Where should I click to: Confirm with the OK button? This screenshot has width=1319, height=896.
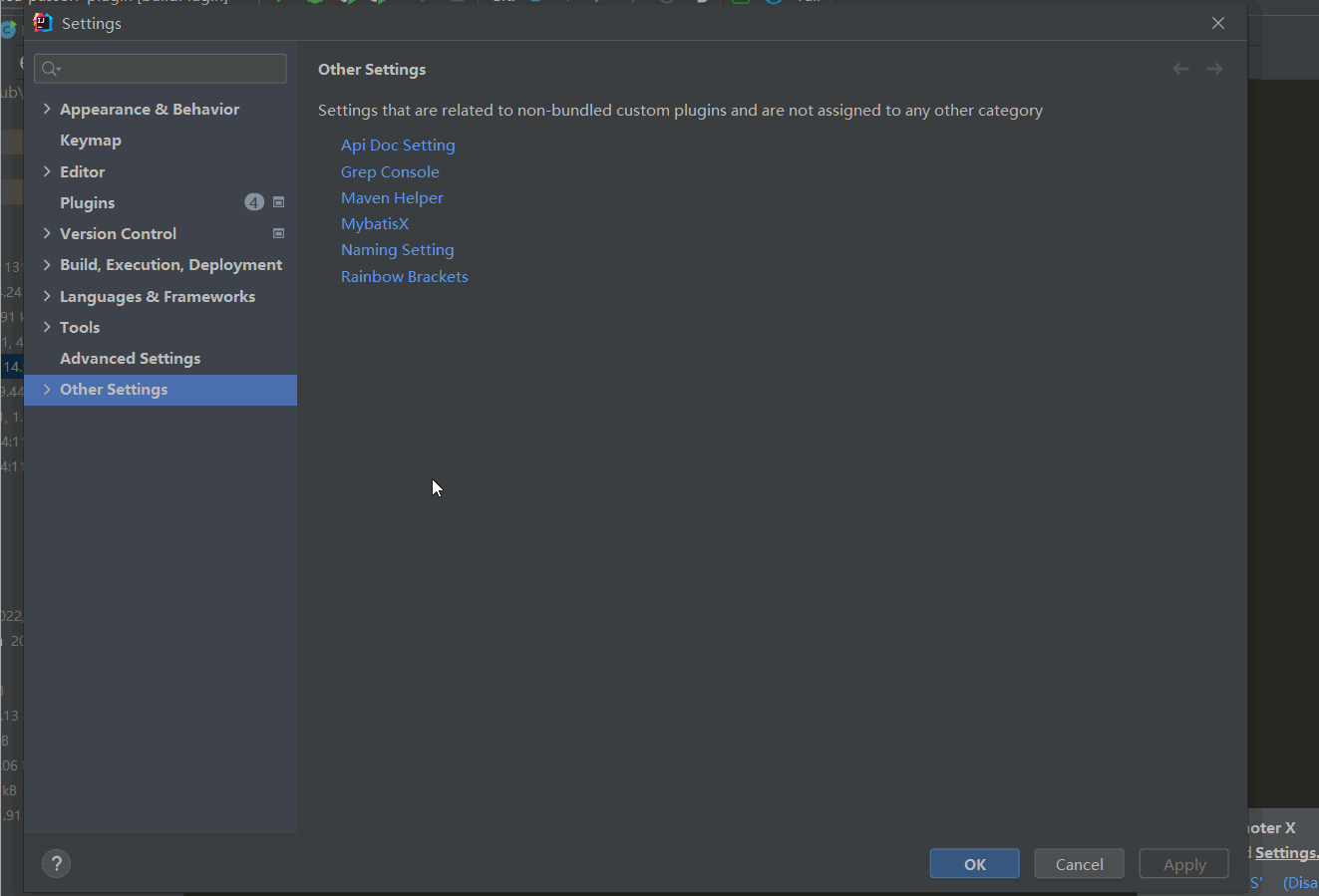[x=975, y=864]
